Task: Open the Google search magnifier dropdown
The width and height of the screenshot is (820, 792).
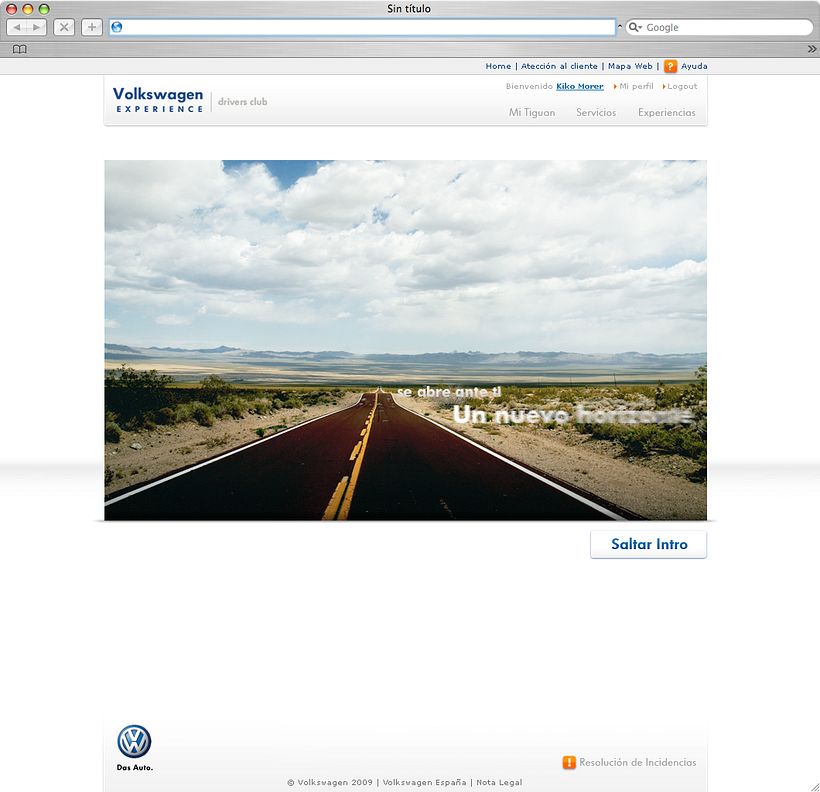Action: pos(635,27)
